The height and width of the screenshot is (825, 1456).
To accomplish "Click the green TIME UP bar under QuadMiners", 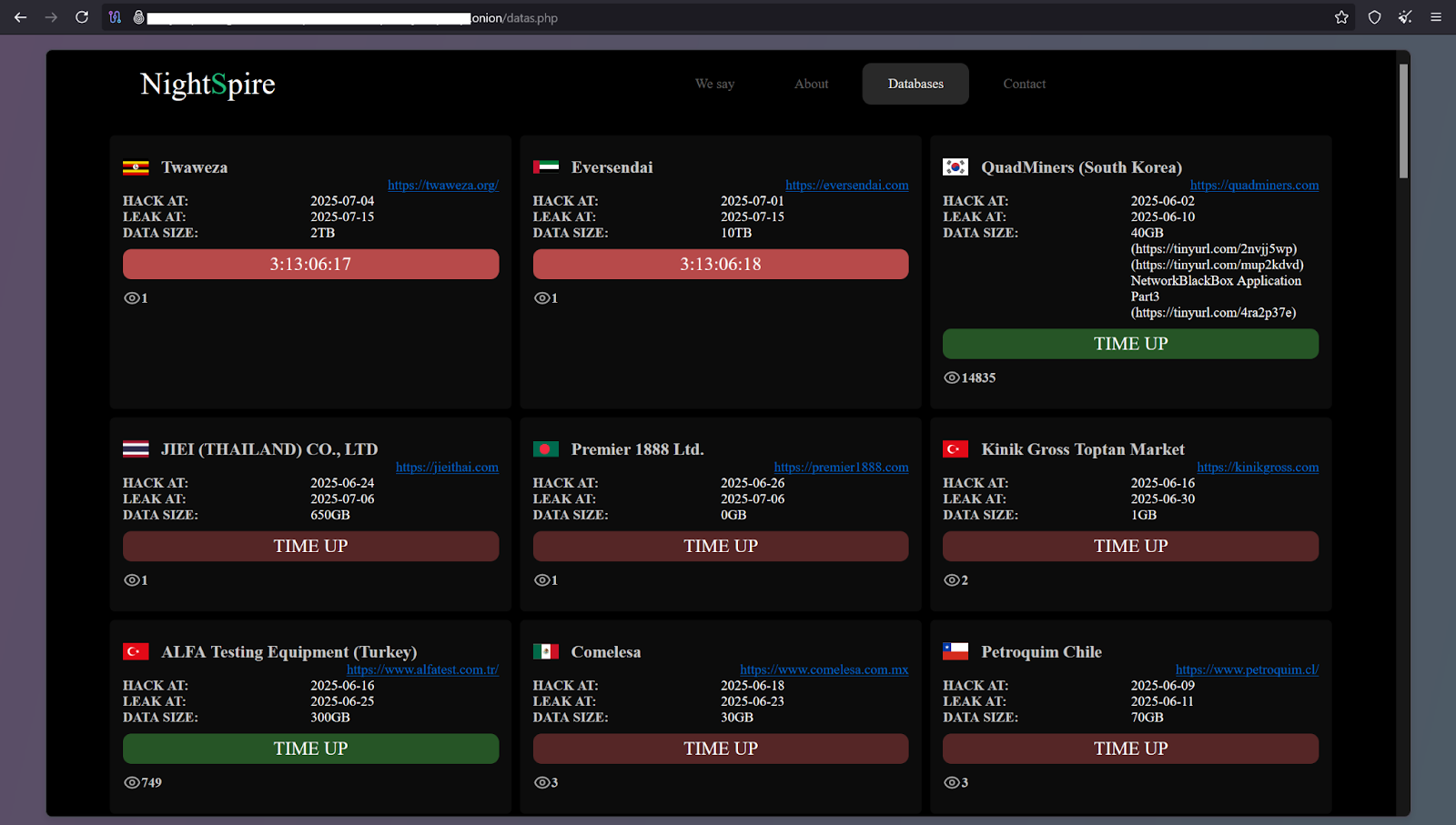I will point(1130,344).
